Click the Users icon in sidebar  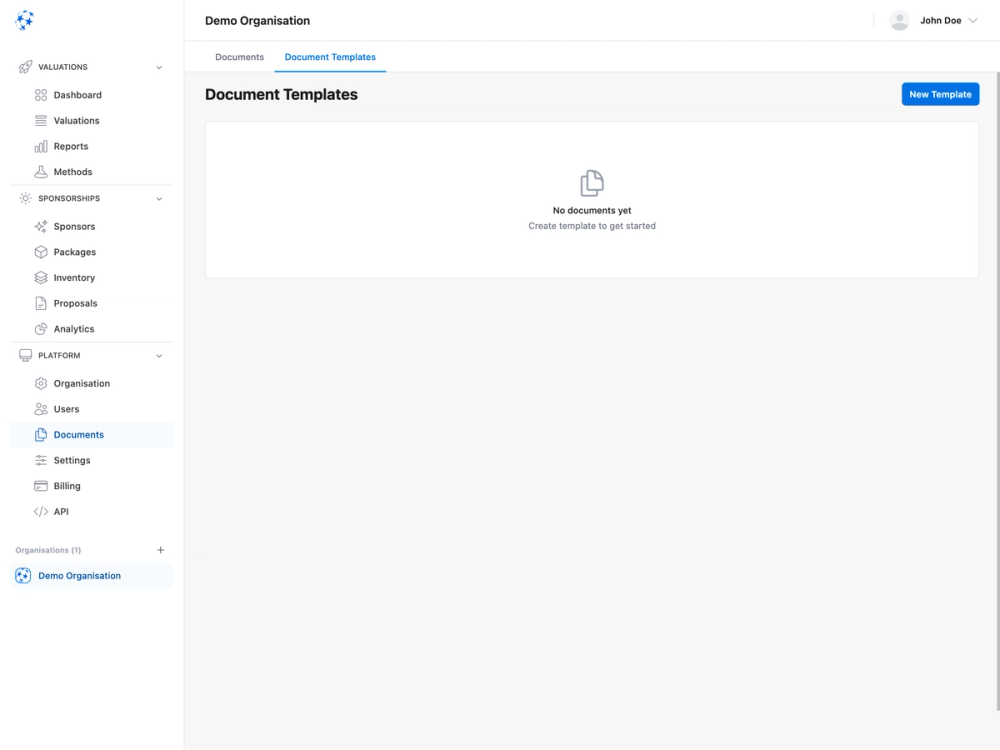[x=39, y=408]
